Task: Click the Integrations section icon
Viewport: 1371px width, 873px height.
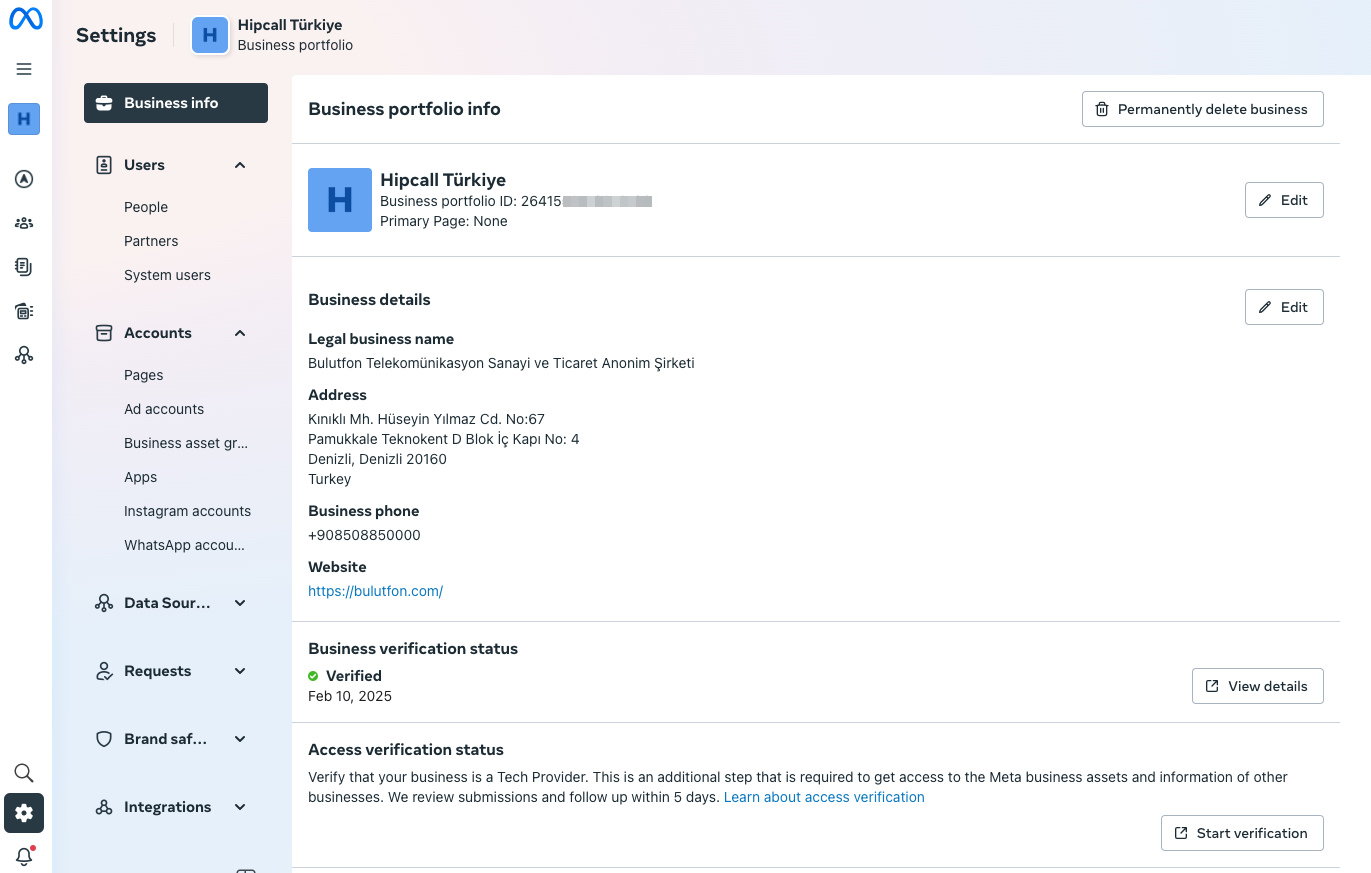Action: coord(103,807)
